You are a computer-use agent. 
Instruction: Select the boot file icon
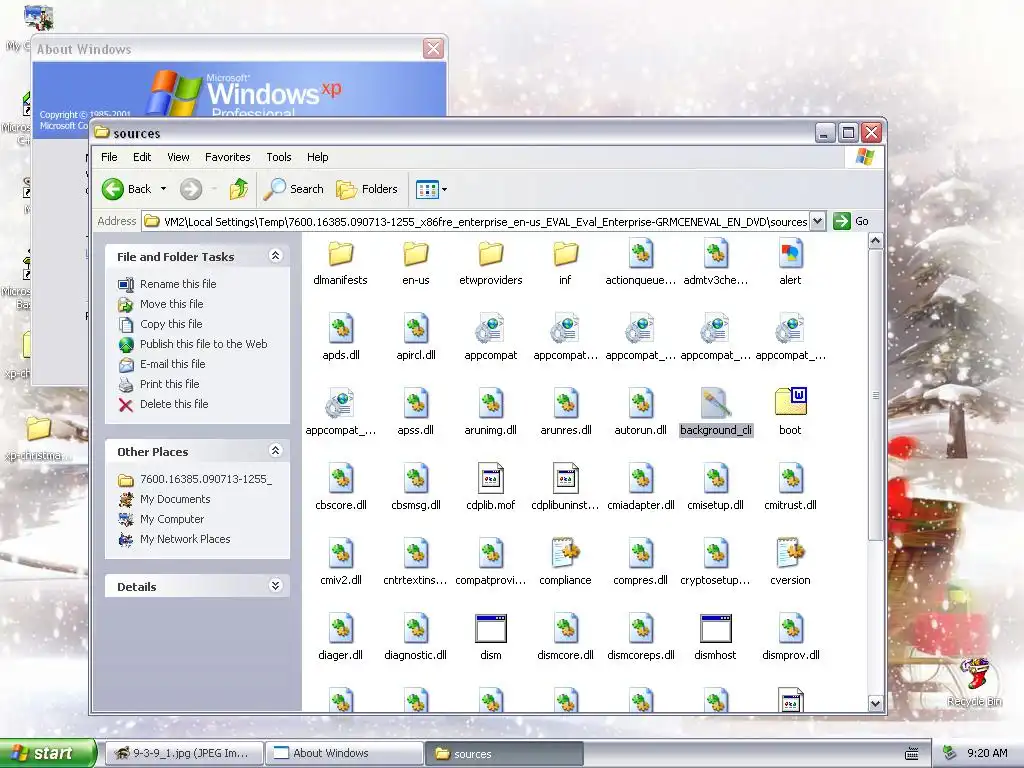790,403
